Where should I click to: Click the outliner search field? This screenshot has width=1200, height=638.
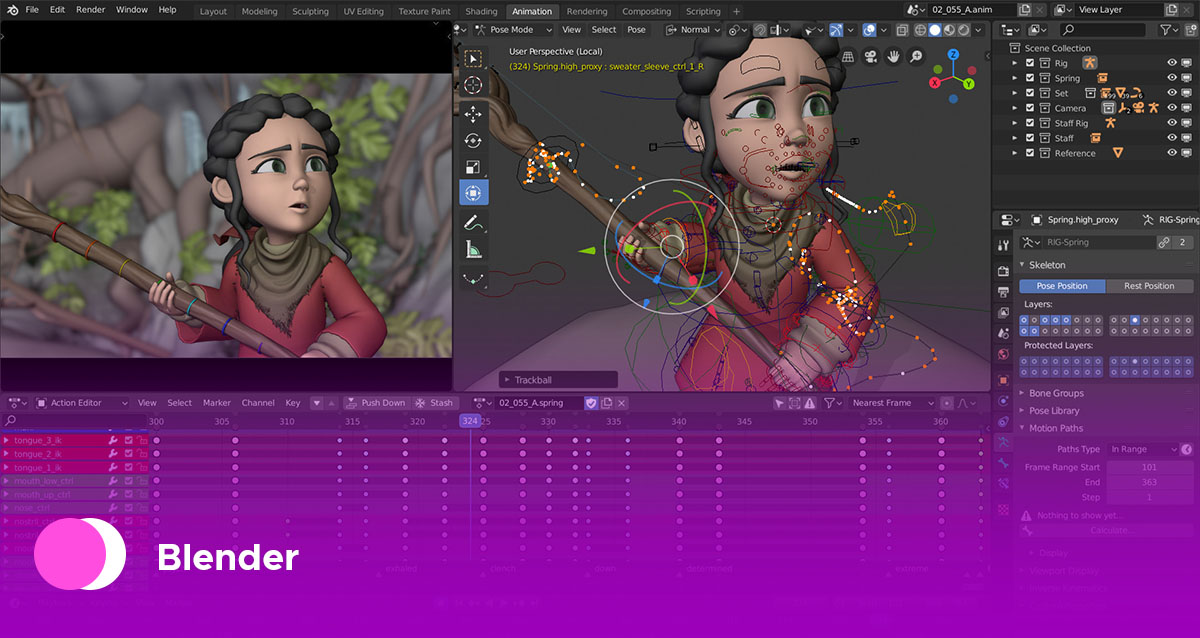pyautogui.click(x=1105, y=30)
